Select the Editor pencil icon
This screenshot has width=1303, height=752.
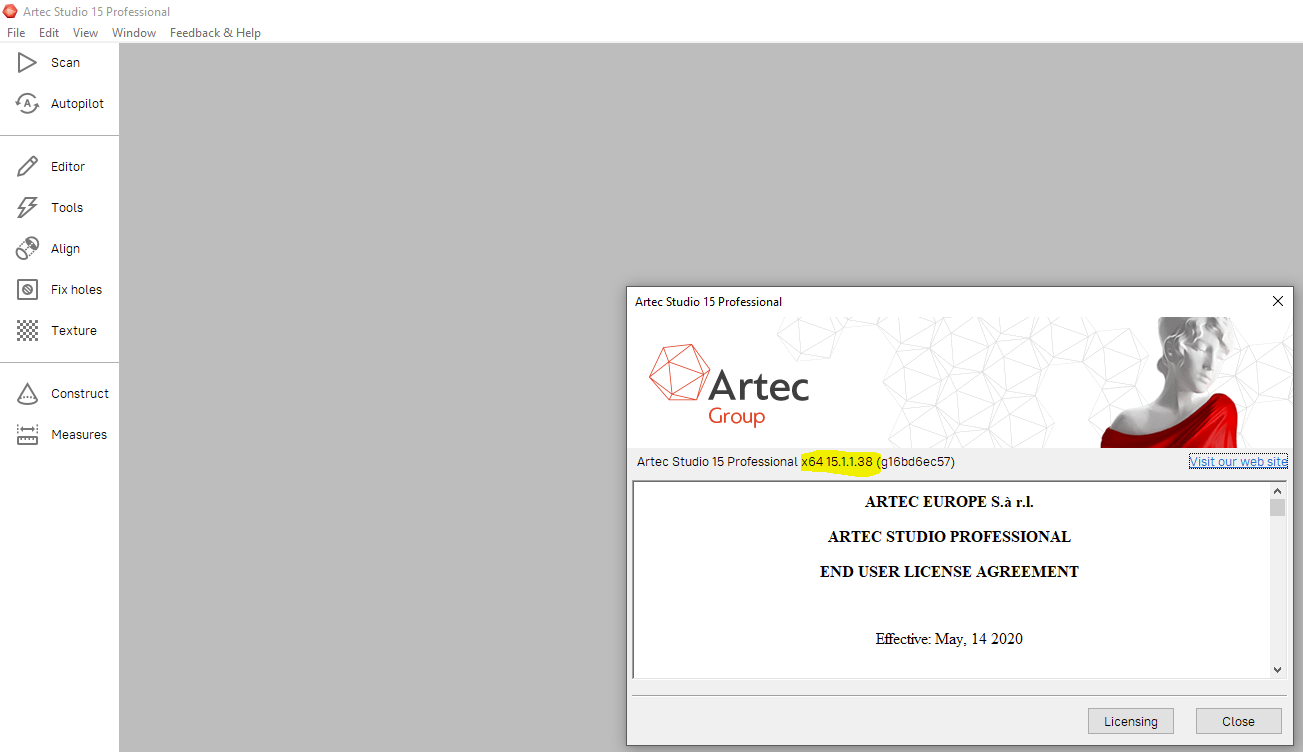[27, 167]
